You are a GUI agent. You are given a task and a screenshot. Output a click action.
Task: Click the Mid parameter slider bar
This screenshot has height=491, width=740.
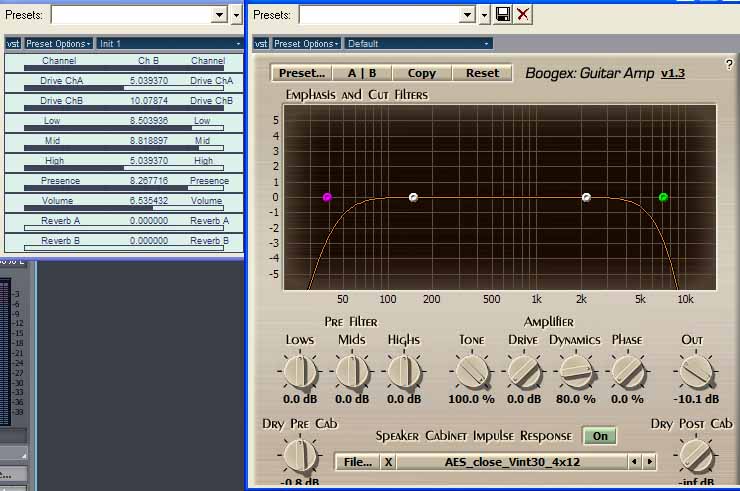[x=124, y=148]
